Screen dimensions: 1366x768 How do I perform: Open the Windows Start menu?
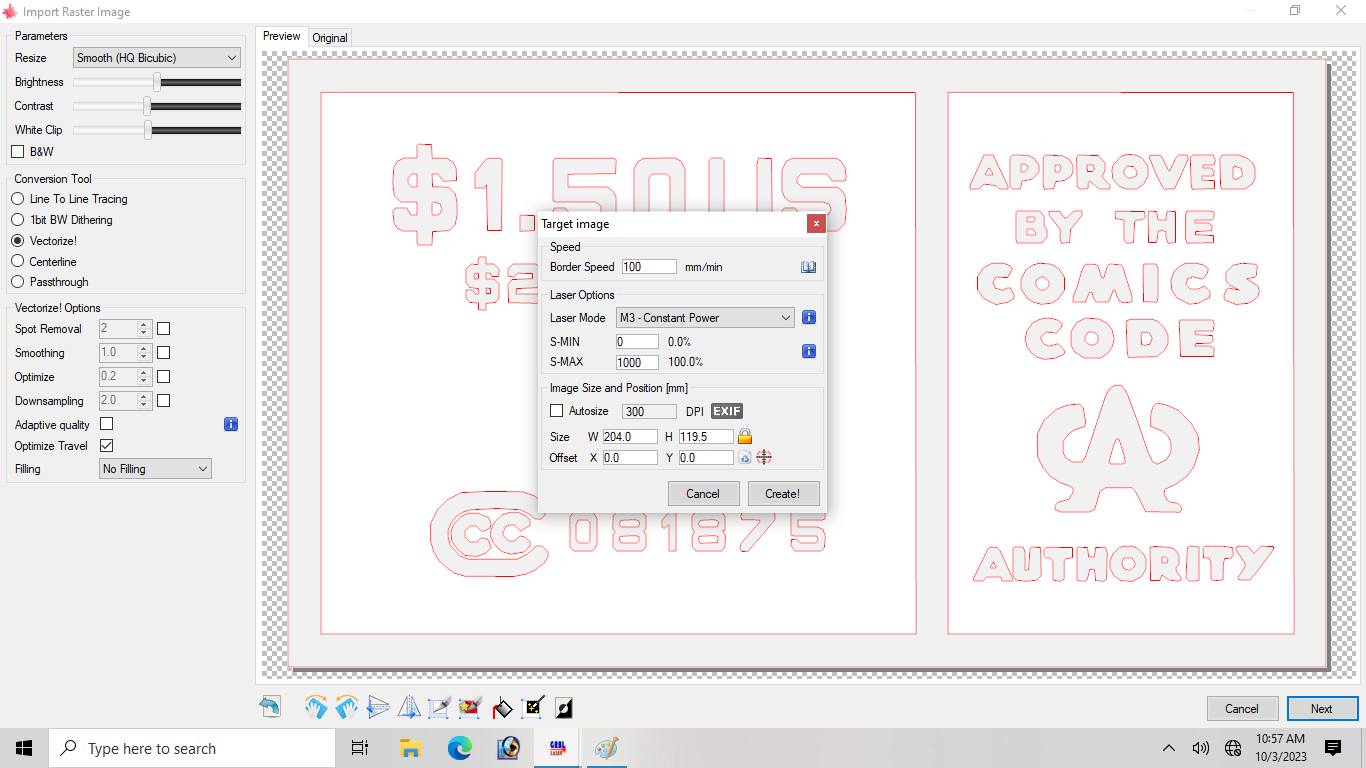[x=24, y=748]
